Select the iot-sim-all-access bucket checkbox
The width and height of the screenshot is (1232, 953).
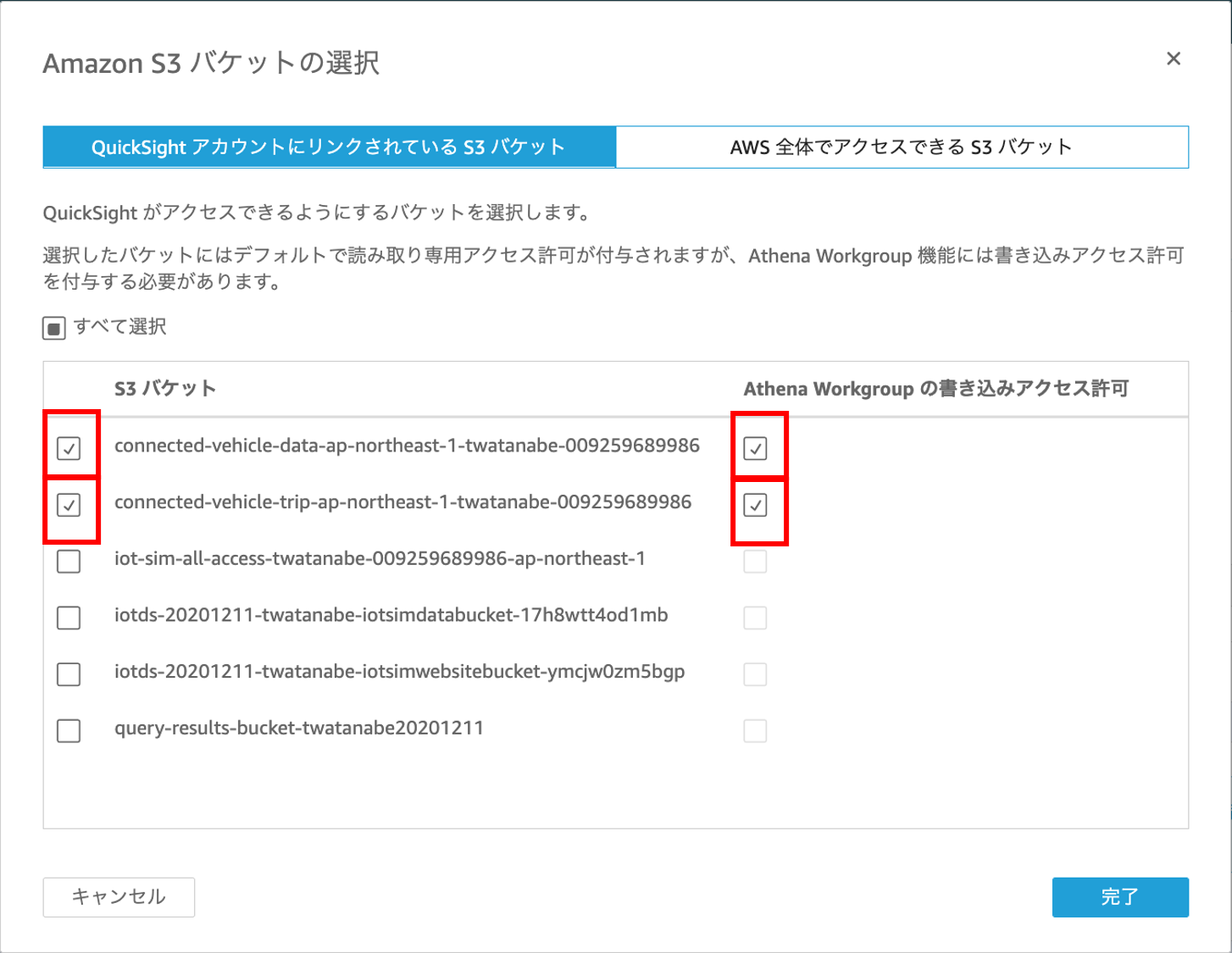tap(69, 561)
